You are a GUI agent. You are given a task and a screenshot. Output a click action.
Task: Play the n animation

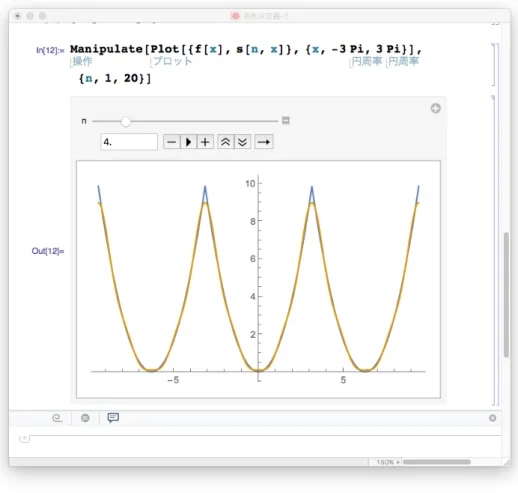188,142
